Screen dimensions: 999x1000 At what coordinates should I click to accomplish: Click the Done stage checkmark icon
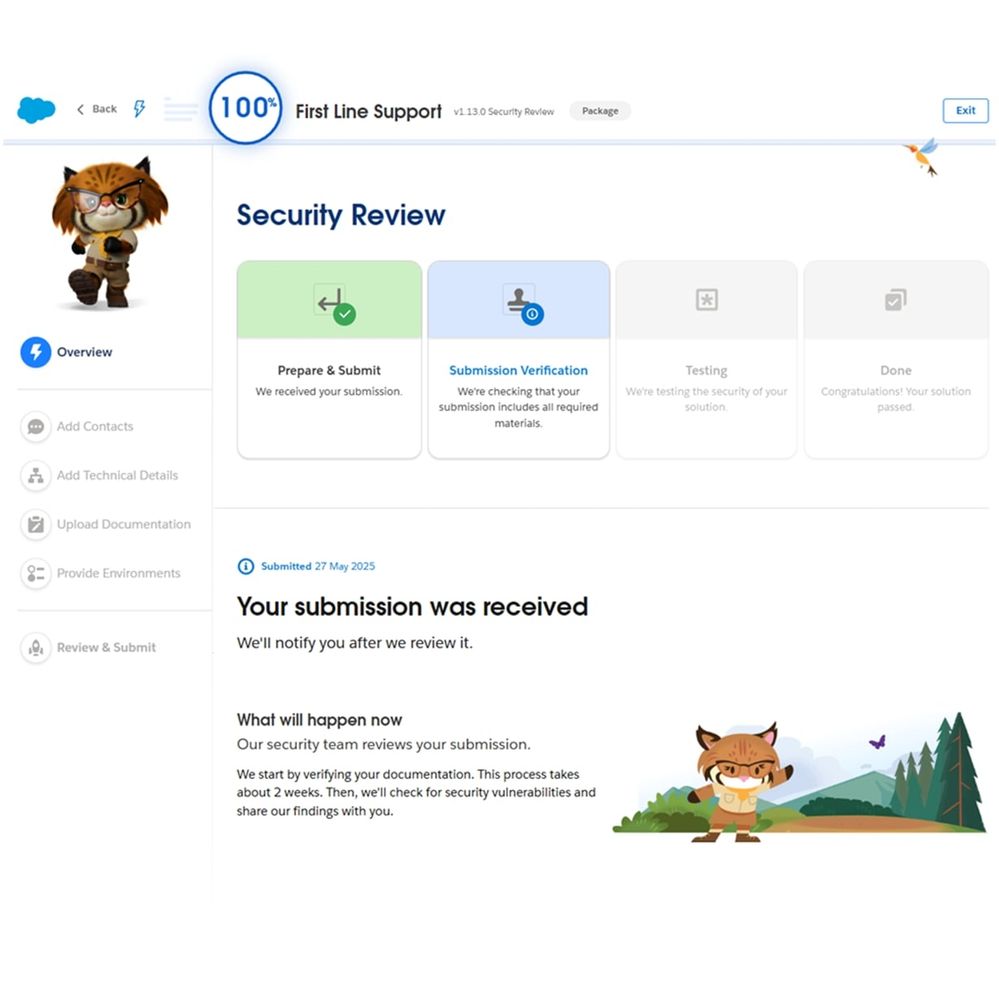coord(895,300)
